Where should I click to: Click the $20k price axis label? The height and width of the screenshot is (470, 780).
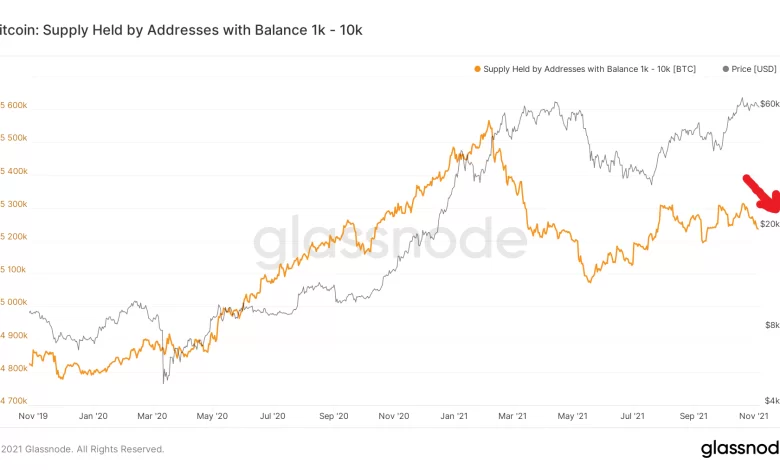click(769, 224)
